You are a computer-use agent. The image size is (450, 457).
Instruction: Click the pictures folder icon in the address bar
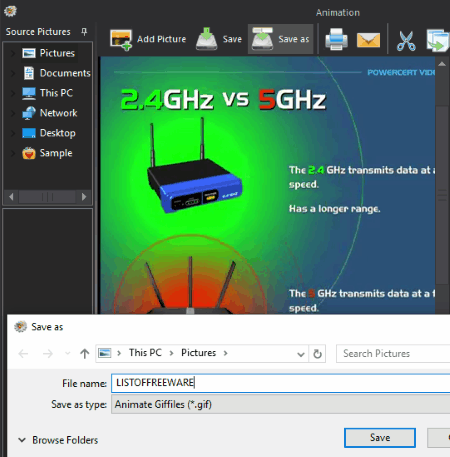pos(105,353)
